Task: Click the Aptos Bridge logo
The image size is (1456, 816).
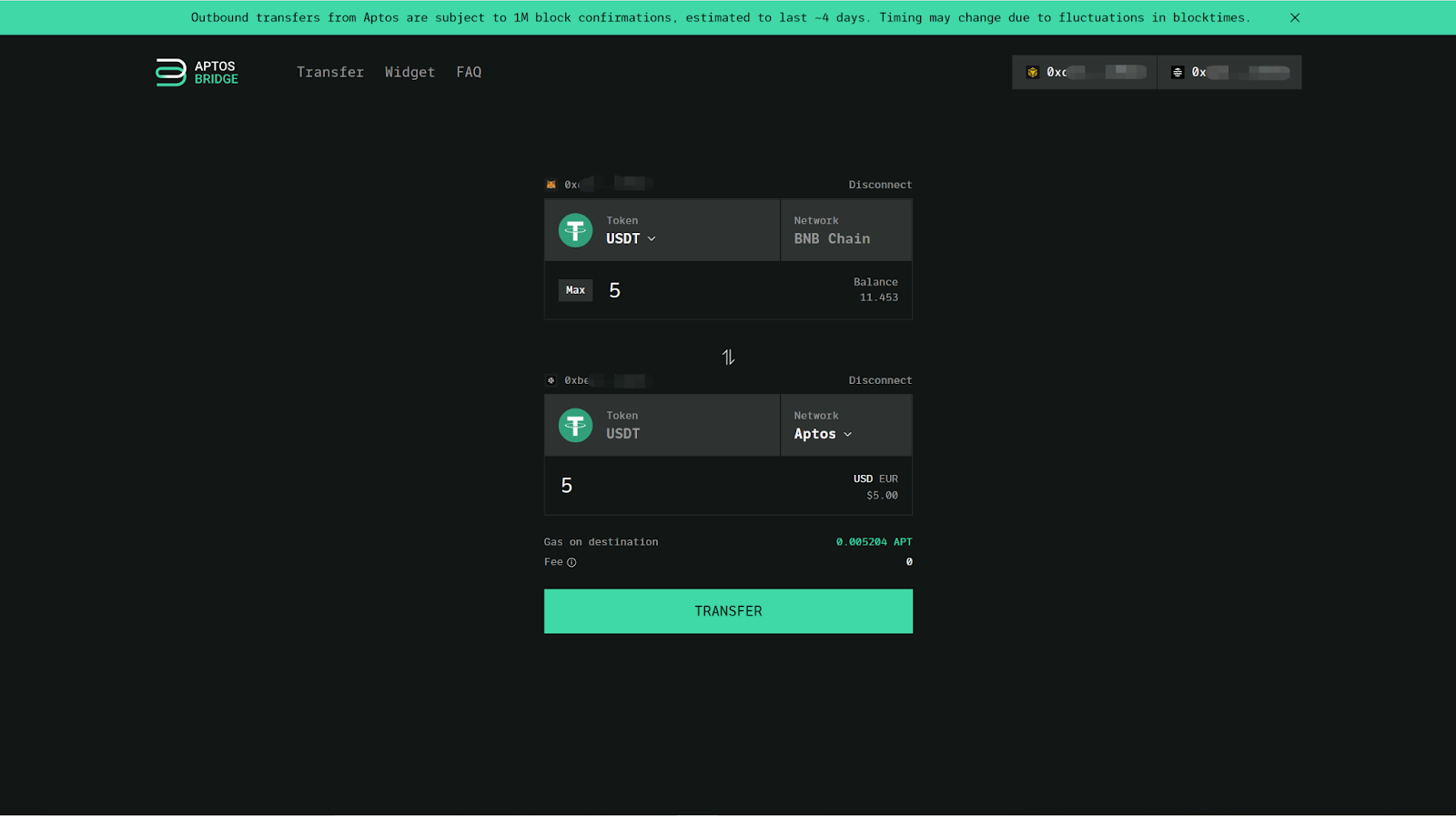Action: (197, 73)
